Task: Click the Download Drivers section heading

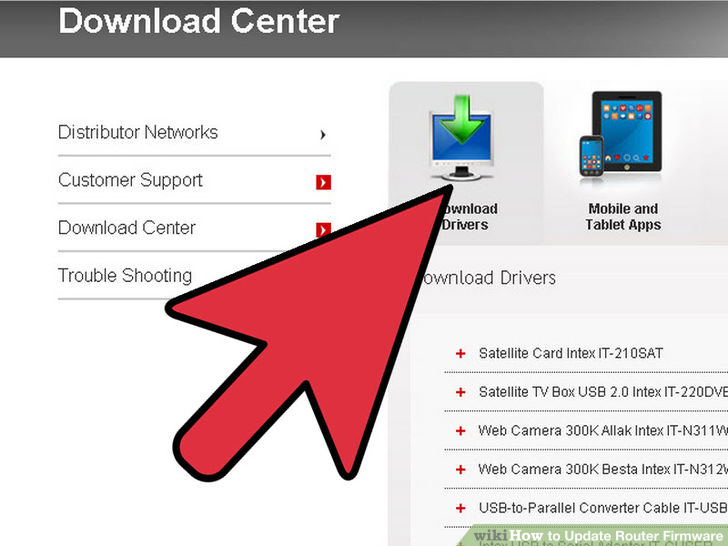Action: click(488, 278)
